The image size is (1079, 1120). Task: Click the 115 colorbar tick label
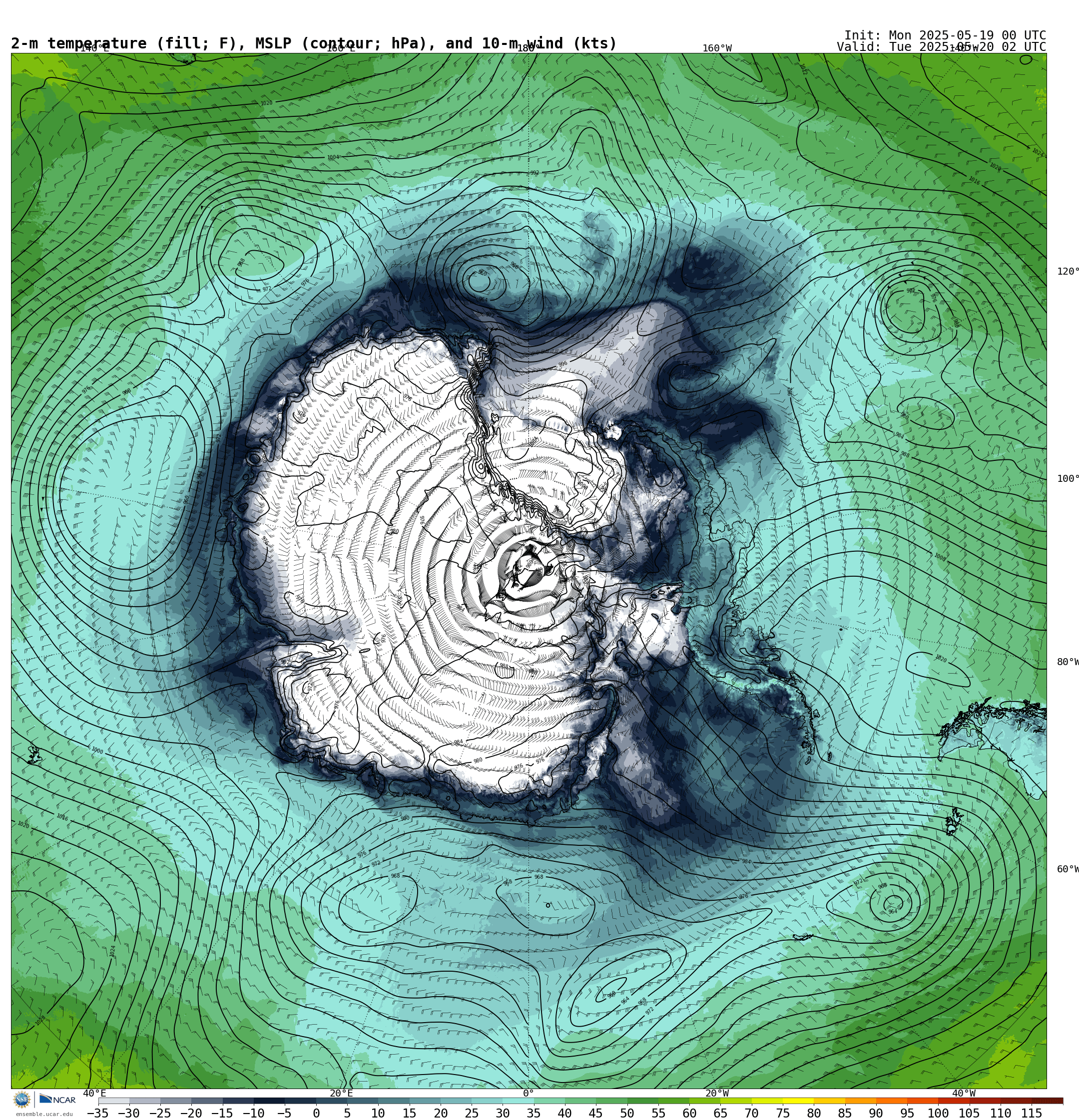1031,1113
